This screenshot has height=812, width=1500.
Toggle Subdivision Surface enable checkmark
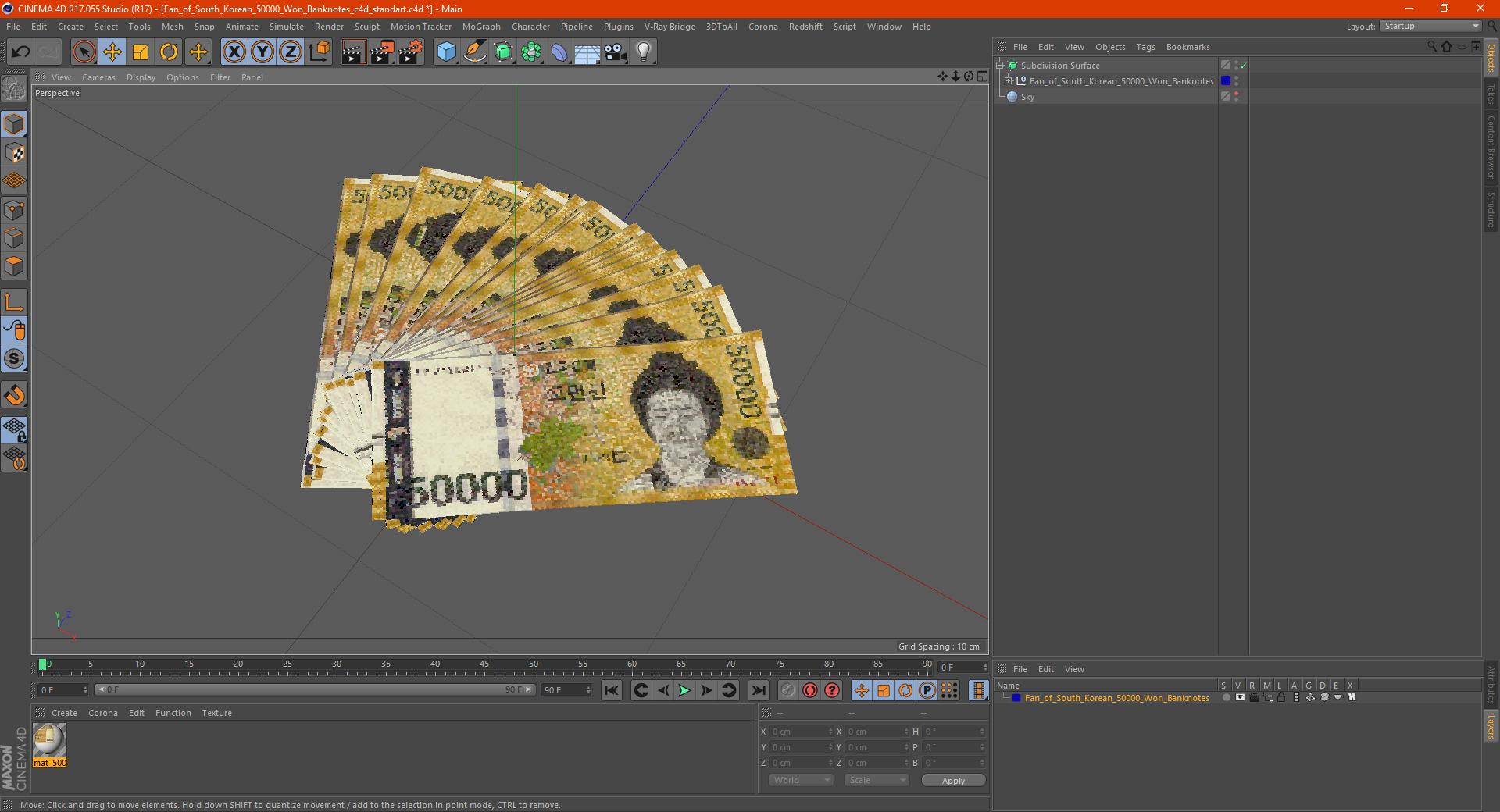tap(1244, 66)
